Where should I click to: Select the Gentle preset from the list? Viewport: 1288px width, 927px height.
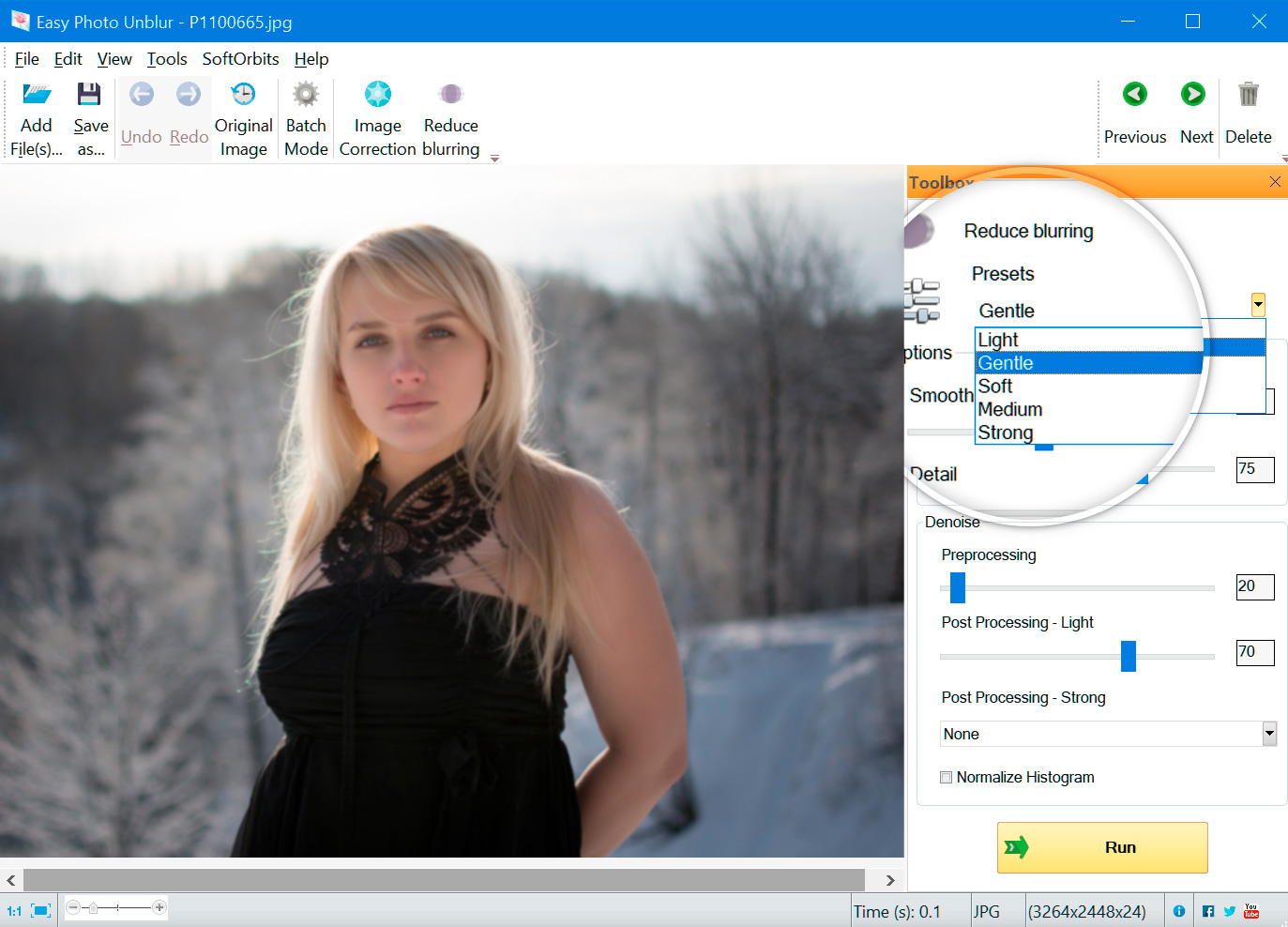1006,362
